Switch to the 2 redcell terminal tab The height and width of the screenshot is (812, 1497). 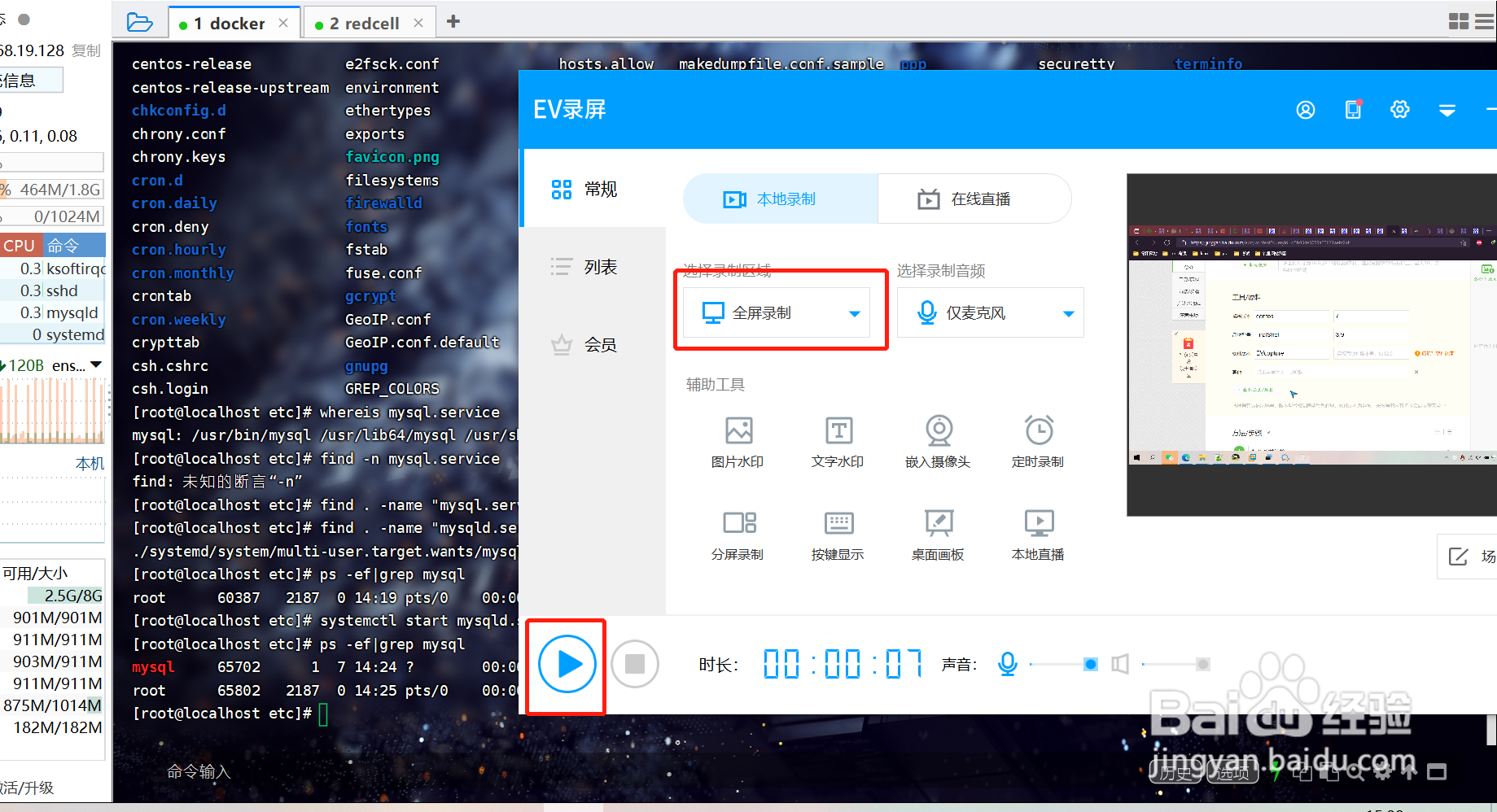(x=365, y=22)
